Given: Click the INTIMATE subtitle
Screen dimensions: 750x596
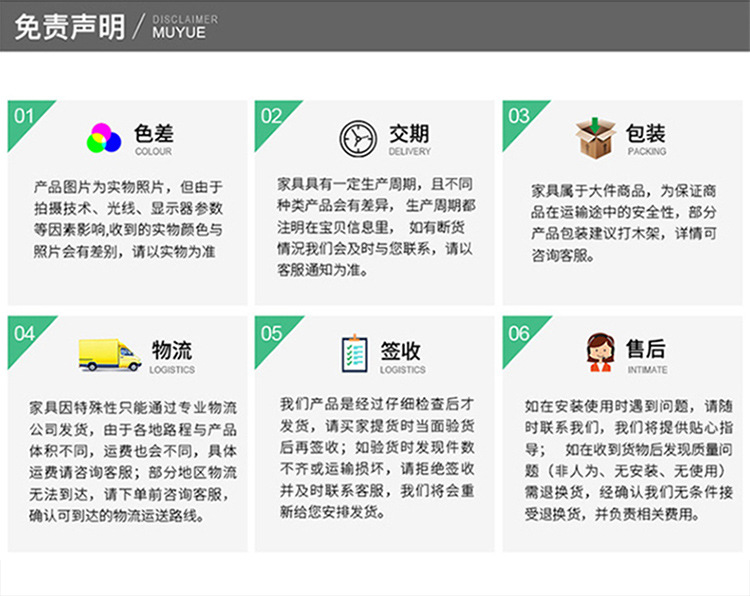Looking at the screenshot, I should [x=647, y=369].
